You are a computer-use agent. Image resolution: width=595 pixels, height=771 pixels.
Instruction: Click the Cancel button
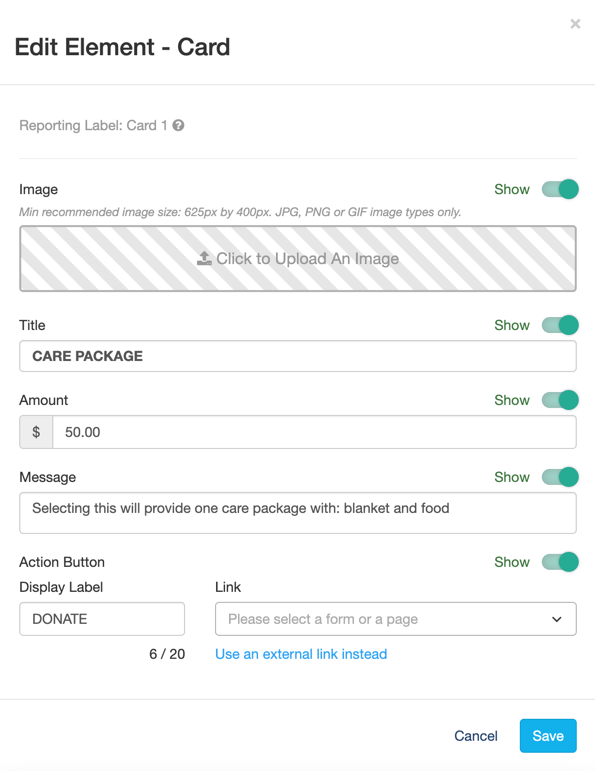click(476, 736)
